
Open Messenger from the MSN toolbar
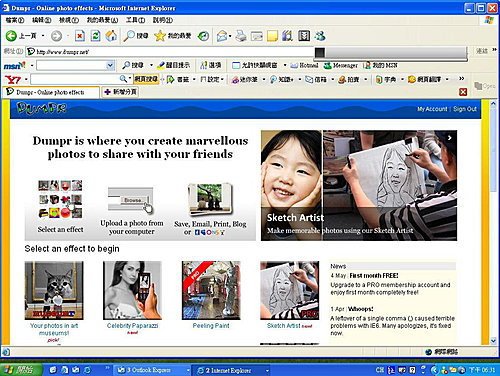tap(341, 65)
